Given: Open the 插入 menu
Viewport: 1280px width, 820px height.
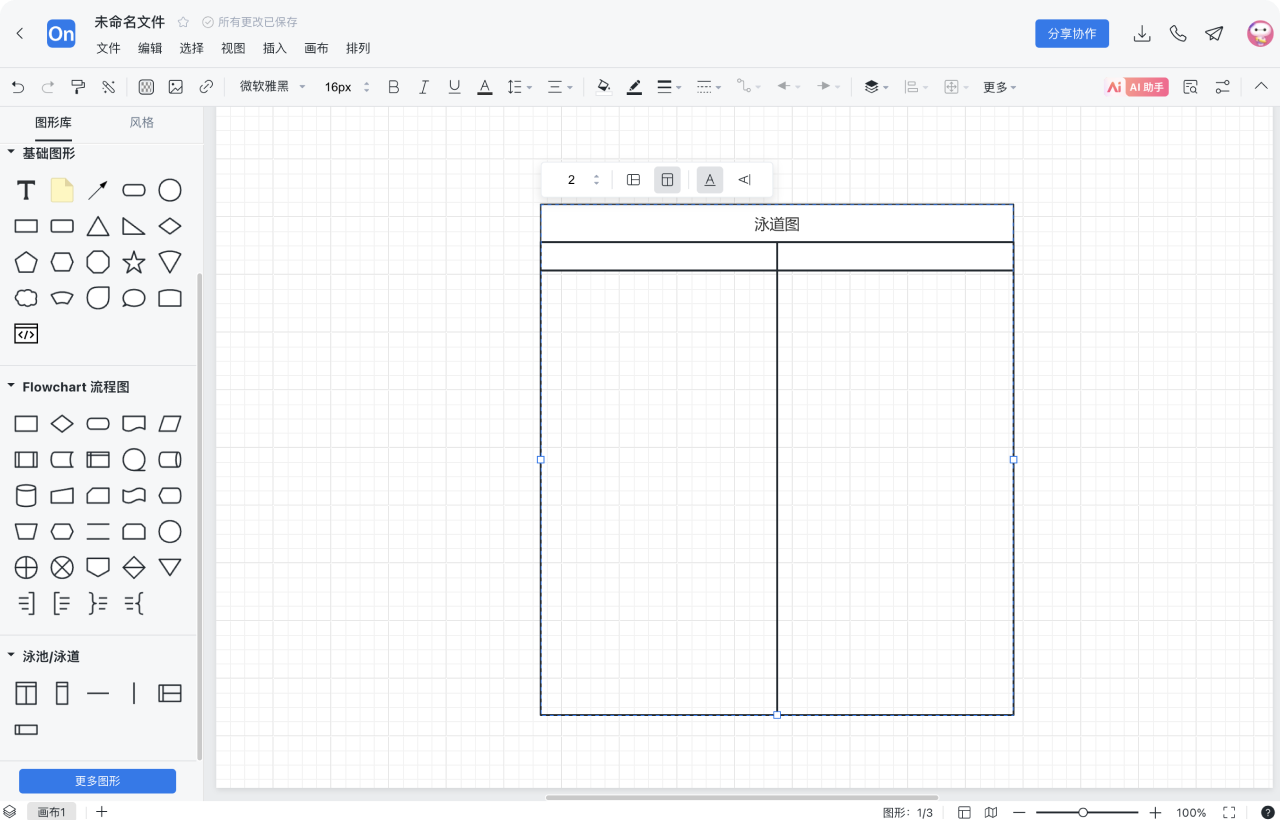Looking at the screenshot, I should click(274, 48).
